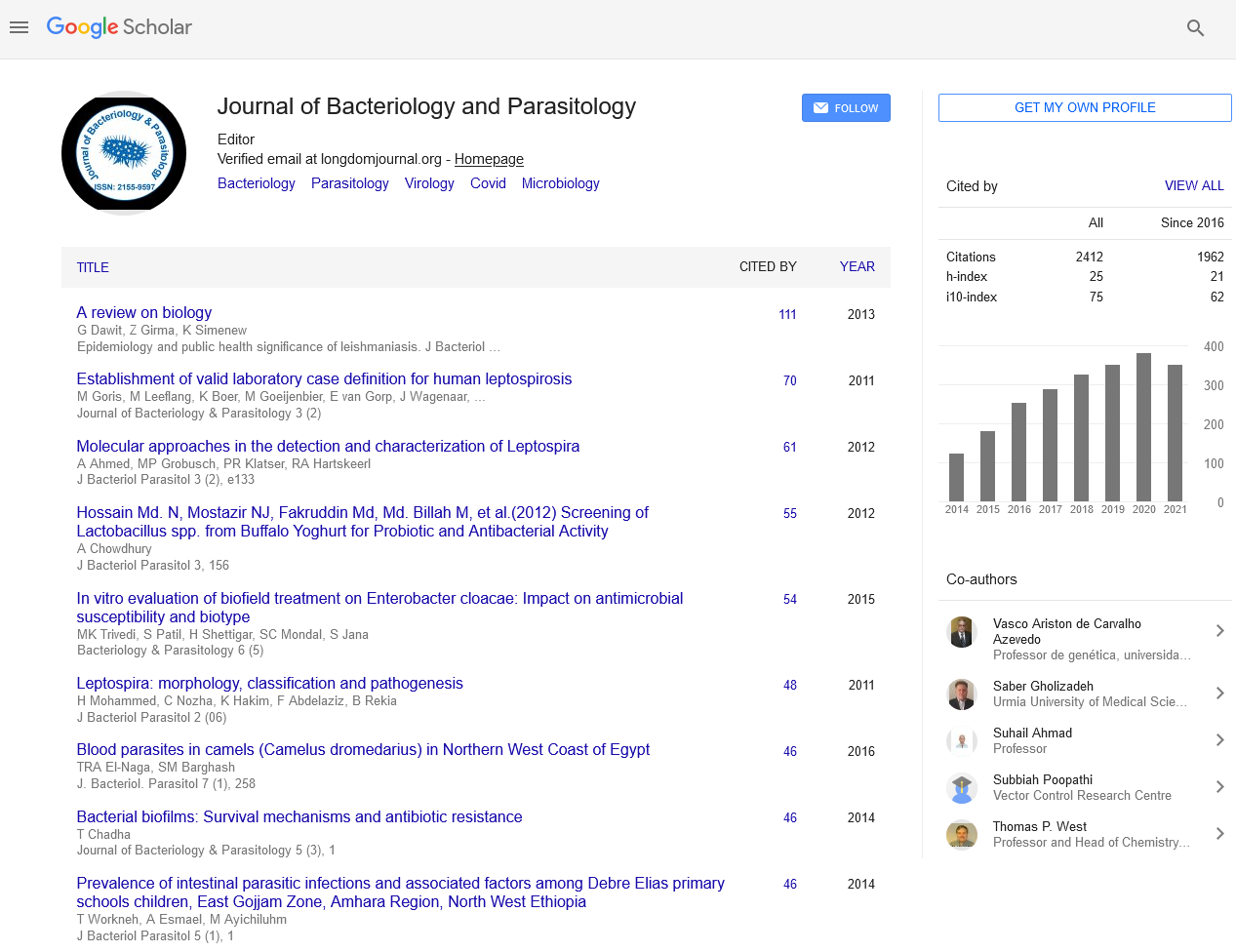1236x952 pixels.
Task: Click Subbiah Poopathi's avatar icon
Action: pos(962,788)
